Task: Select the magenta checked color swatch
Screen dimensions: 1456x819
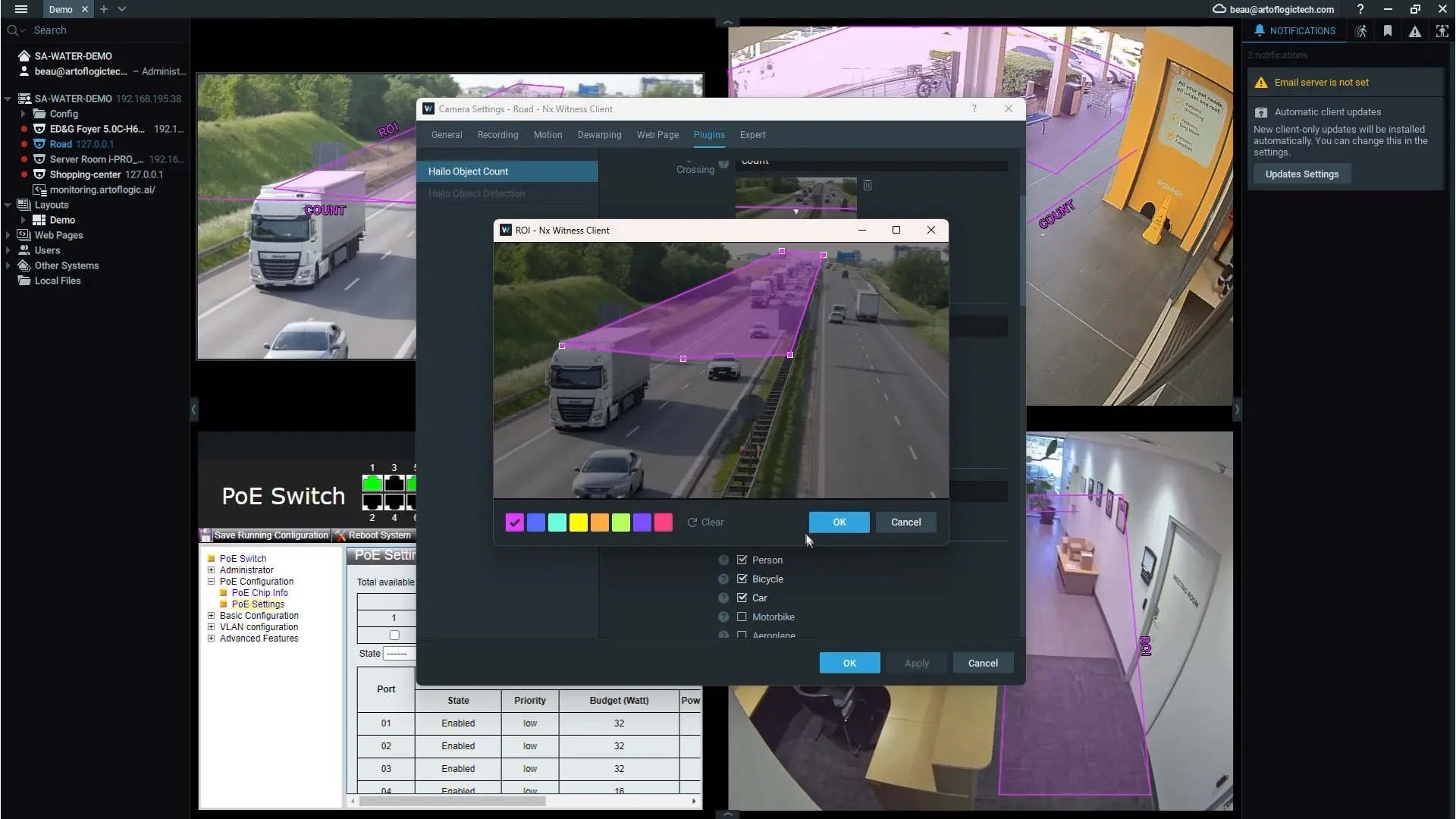Action: coord(514,522)
